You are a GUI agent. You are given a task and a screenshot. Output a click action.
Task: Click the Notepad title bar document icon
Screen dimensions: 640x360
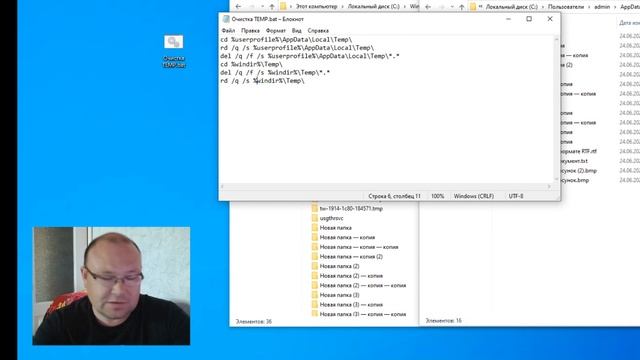pos(226,19)
